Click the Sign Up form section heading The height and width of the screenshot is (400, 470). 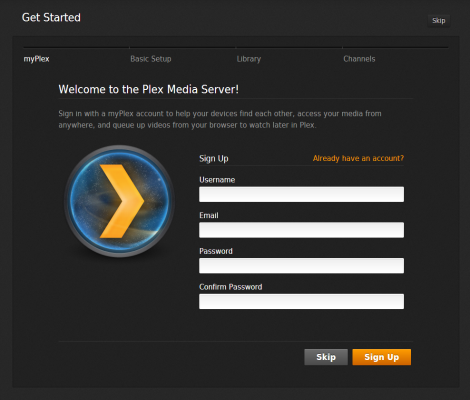coord(214,158)
